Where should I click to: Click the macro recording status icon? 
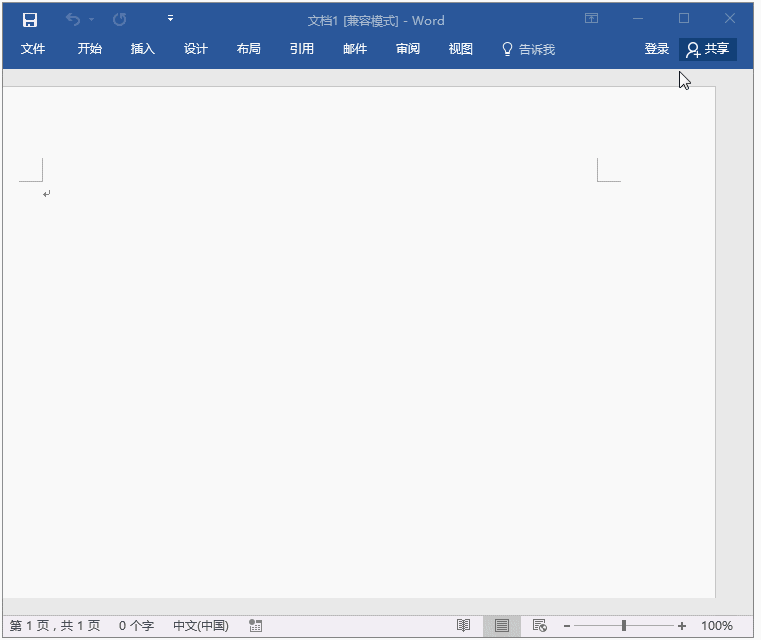[x=256, y=625]
